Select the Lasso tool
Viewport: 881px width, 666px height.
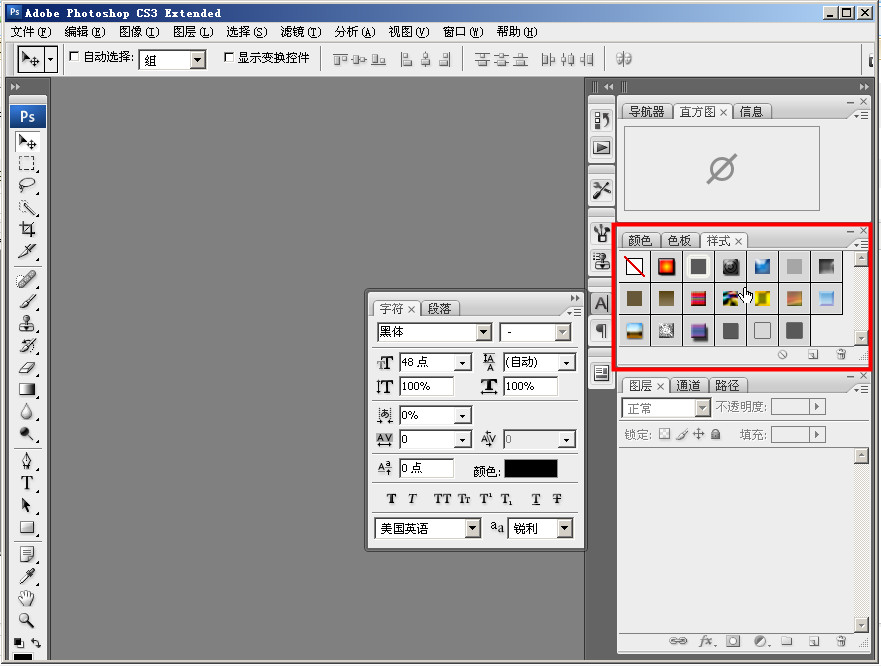click(27, 185)
